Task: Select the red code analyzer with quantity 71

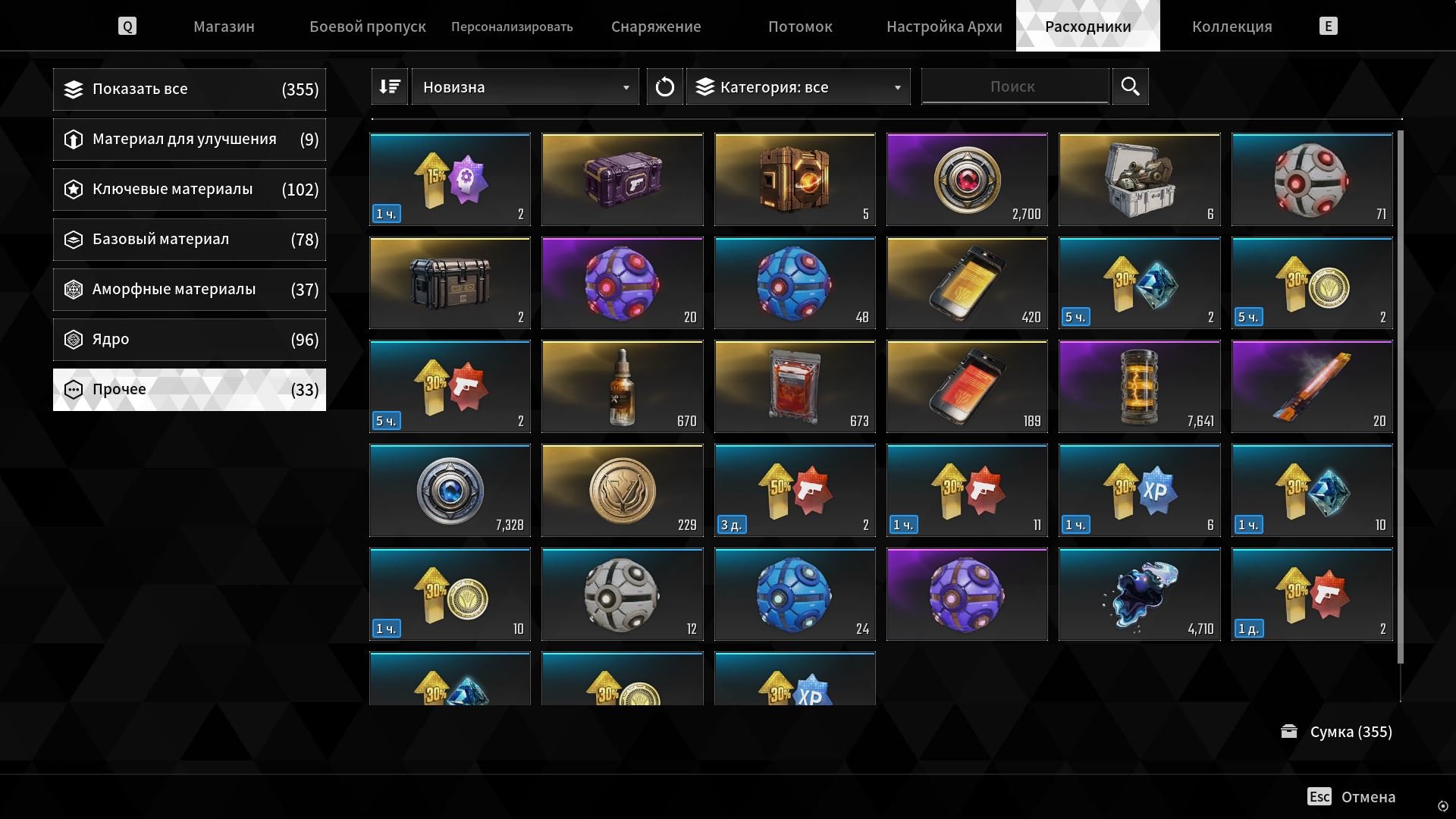Action: click(x=1312, y=179)
